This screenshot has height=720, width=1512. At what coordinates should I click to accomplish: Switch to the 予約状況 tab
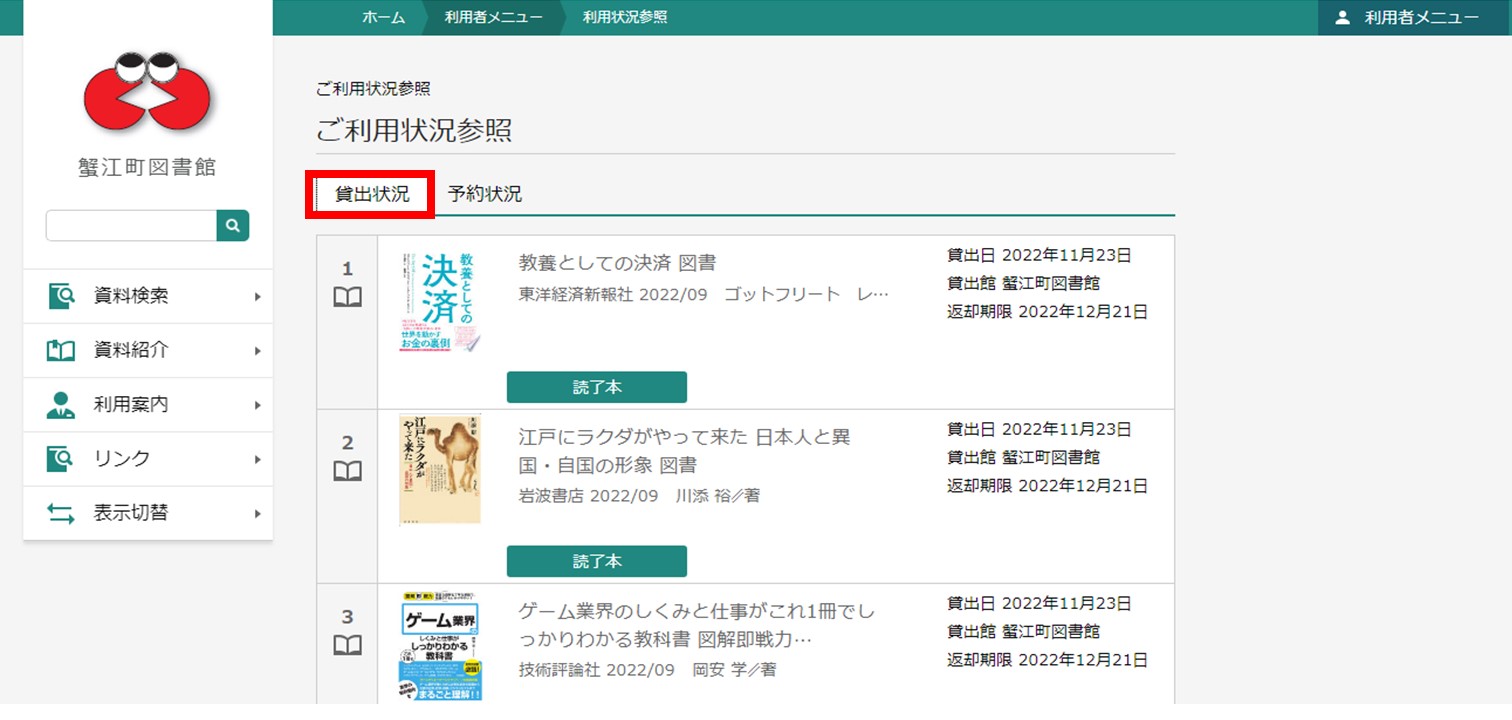(x=485, y=194)
